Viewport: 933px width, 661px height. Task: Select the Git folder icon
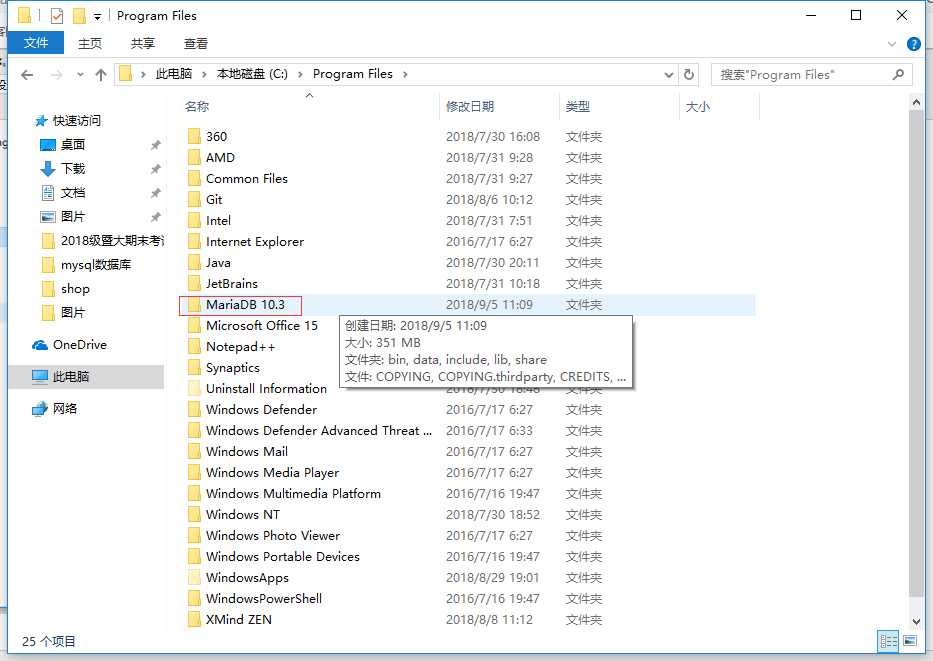(194, 199)
